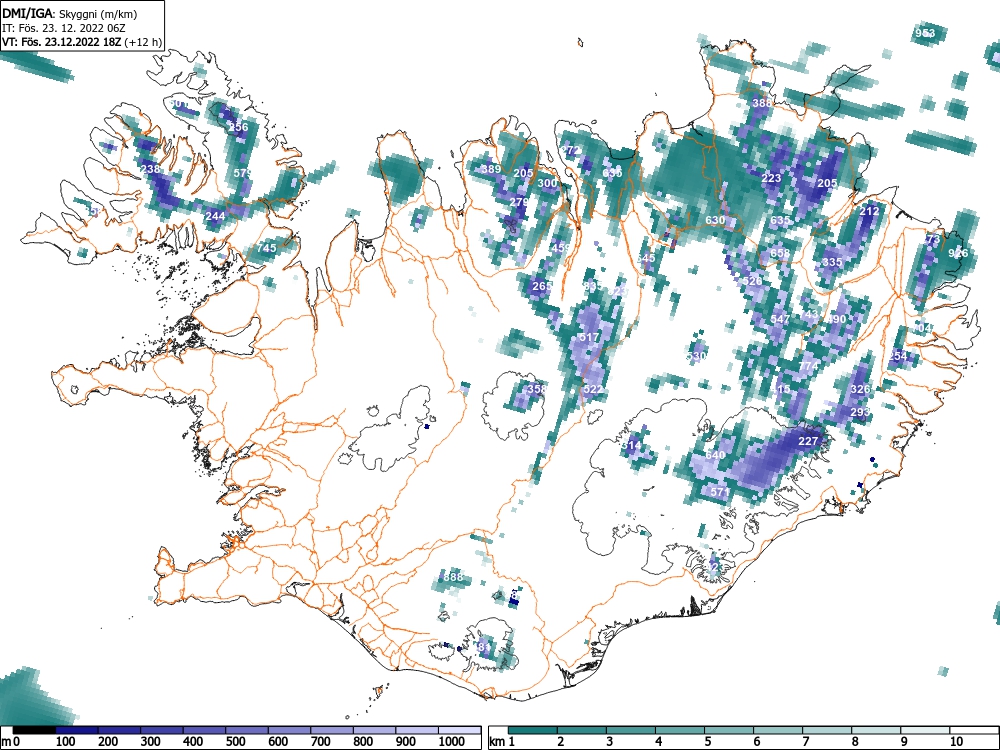Click the map value '212'
The width and height of the screenshot is (1000, 750).
869,211
